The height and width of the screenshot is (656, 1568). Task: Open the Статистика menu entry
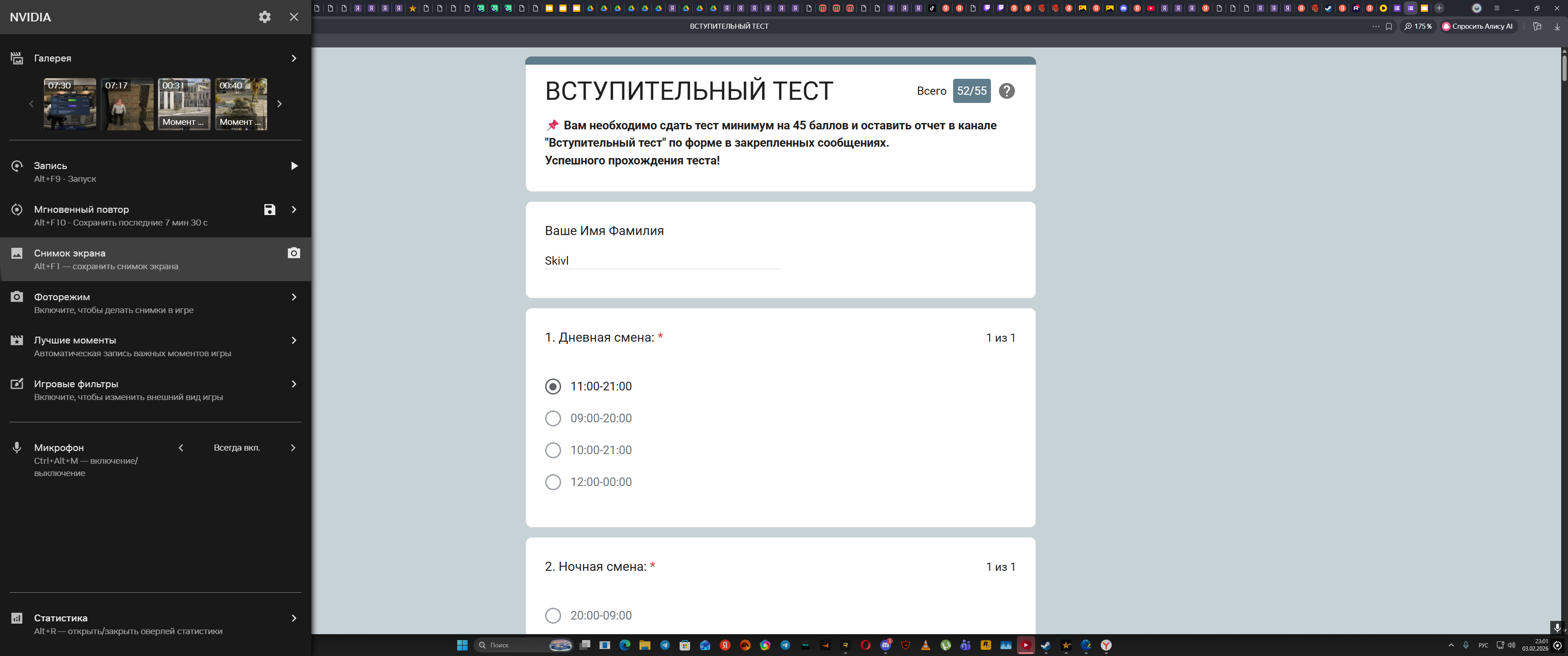(x=61, y=618)
